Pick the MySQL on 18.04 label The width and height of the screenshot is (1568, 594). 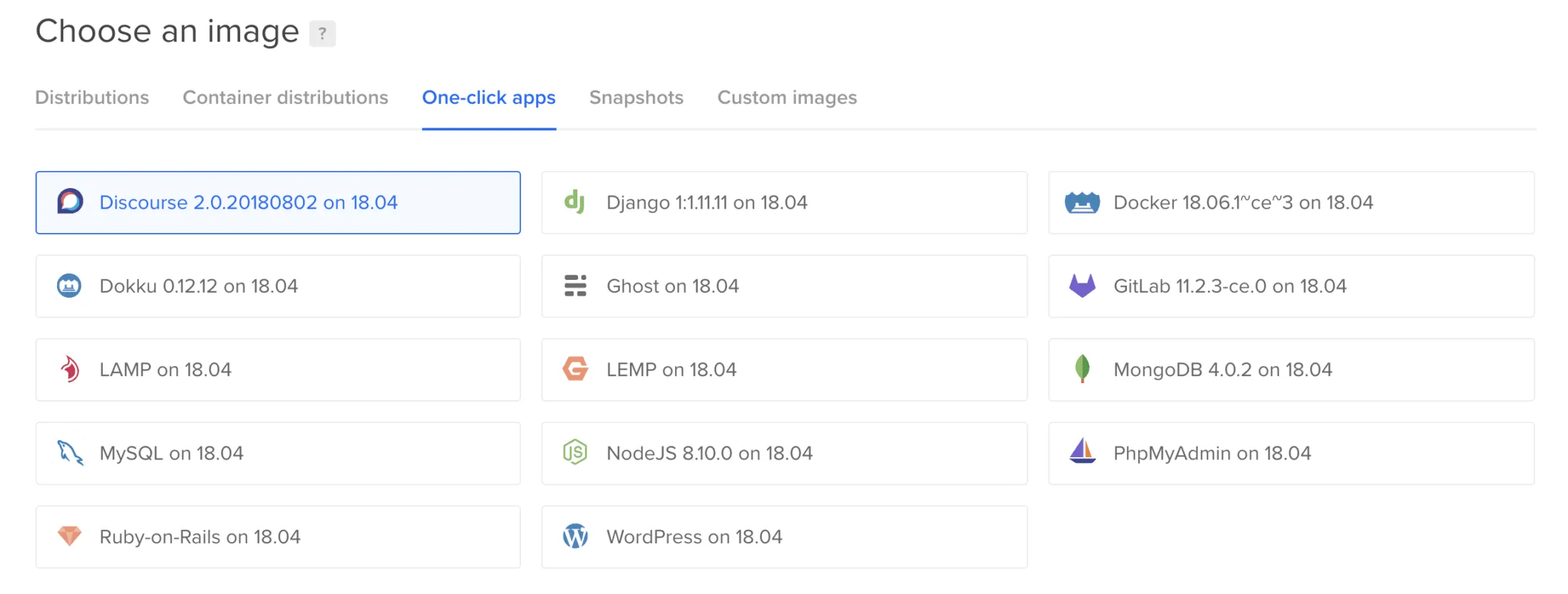point(172,453)
